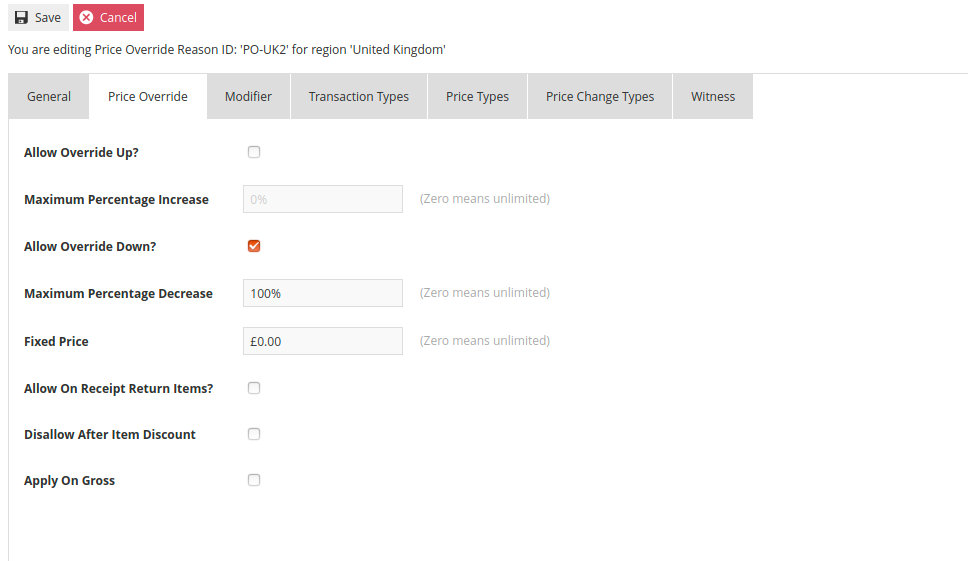Click the 'Fixed Price' label text

56,341
